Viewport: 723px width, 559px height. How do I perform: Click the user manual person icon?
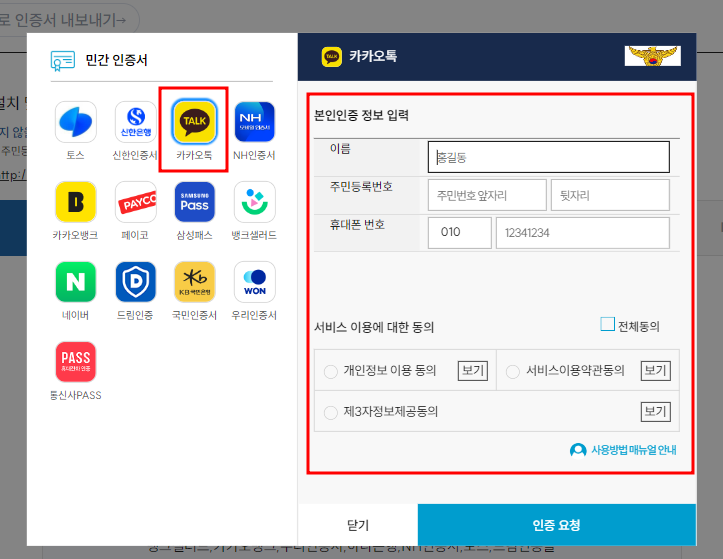click(578, 450)
